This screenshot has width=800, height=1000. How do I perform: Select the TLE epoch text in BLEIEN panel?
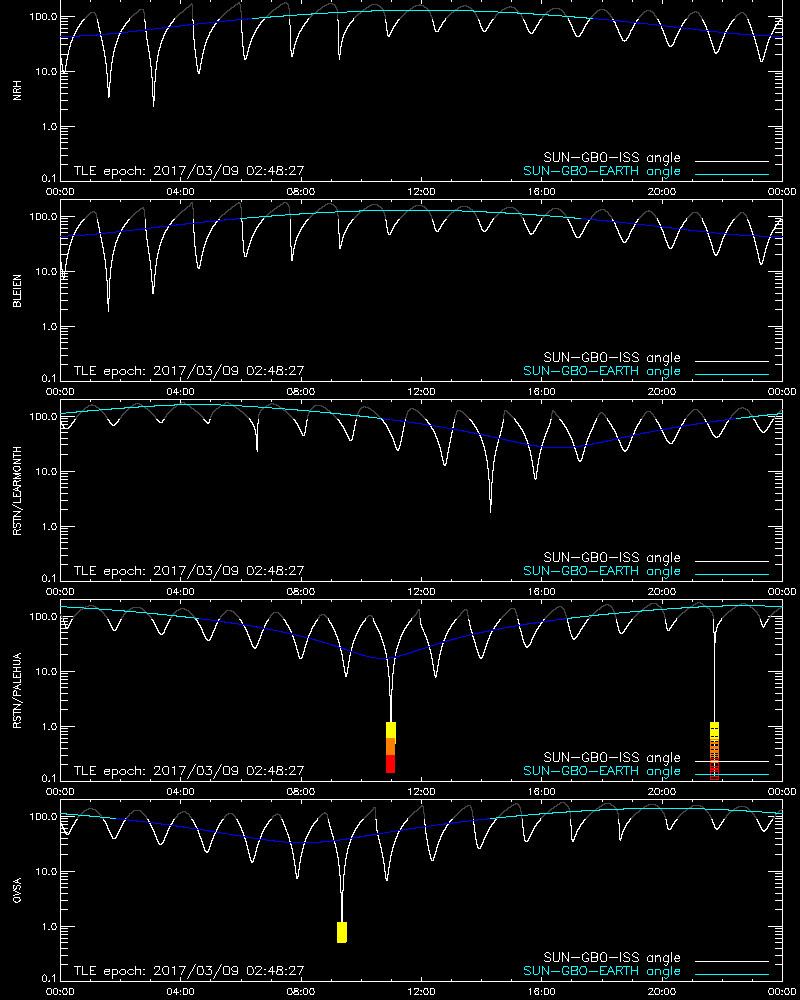click(x=189, y=371)
